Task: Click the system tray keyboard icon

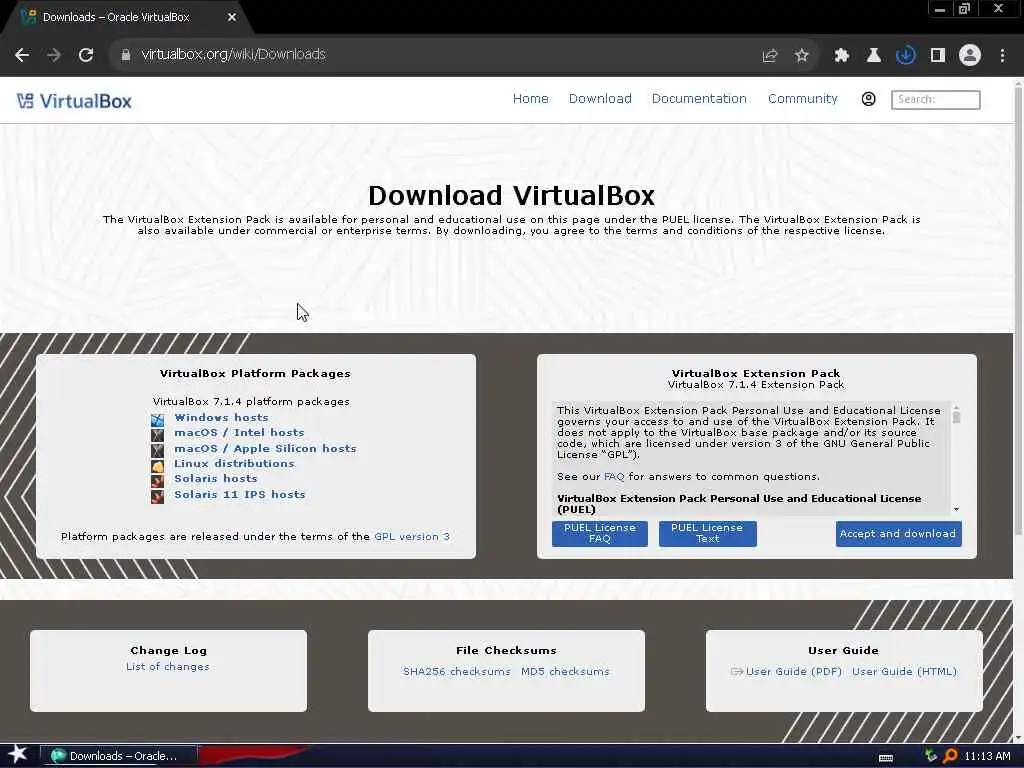Action: (886, 758)
